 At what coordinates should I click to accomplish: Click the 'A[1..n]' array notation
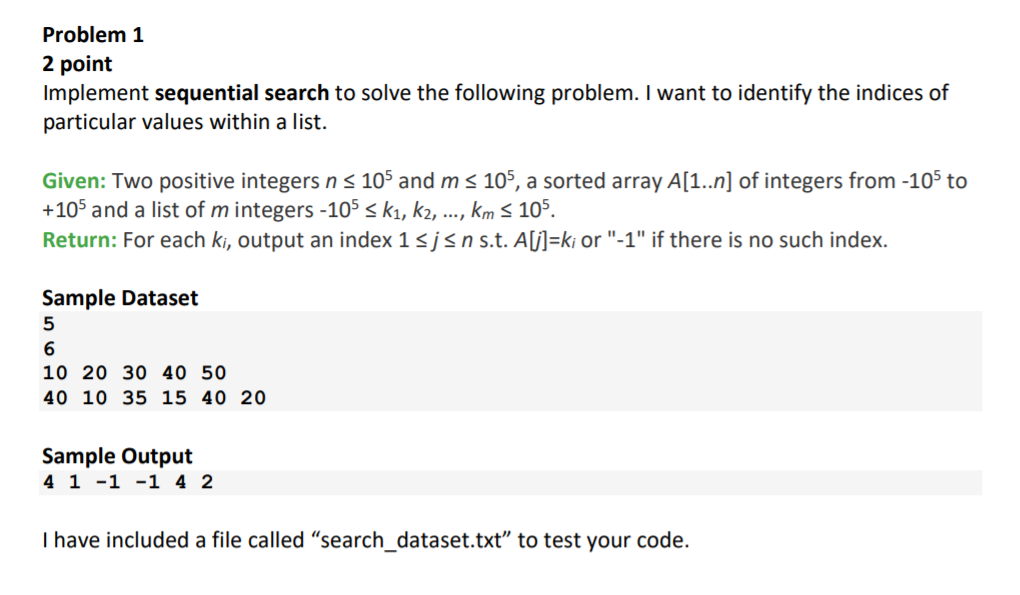click(700, 181)
